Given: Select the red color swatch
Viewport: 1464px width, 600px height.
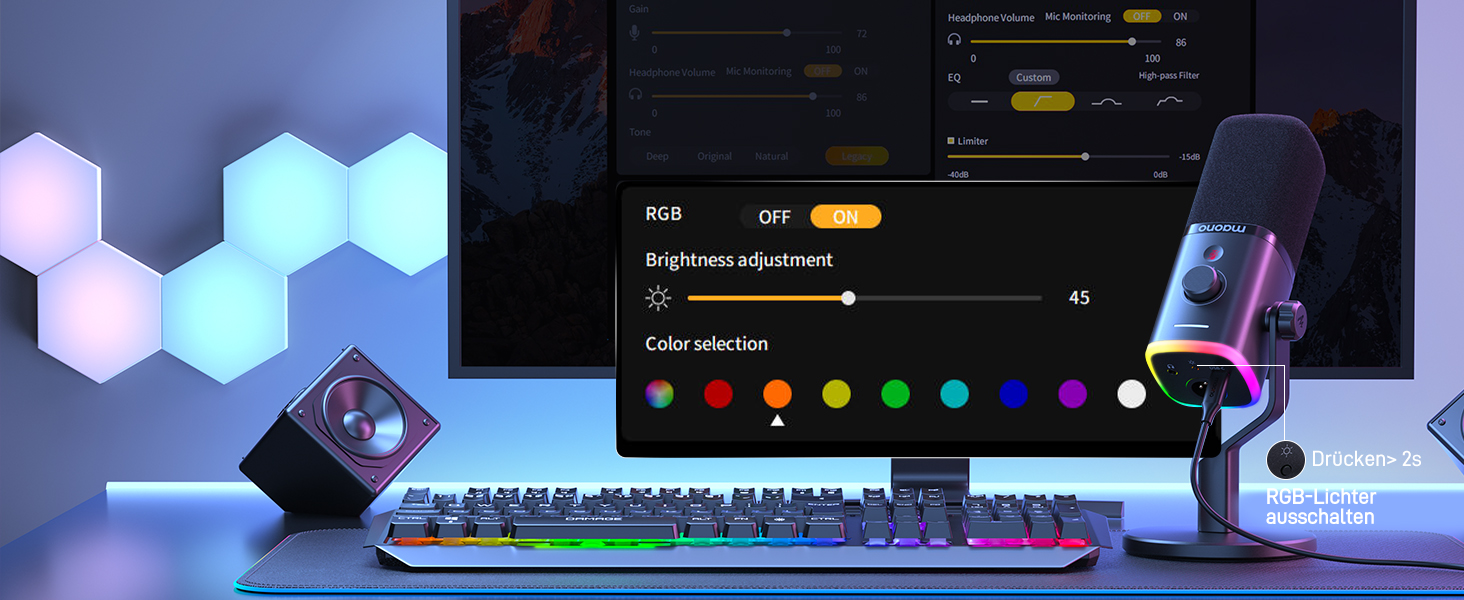Looking at the screenshot, I should click(718, 394).
